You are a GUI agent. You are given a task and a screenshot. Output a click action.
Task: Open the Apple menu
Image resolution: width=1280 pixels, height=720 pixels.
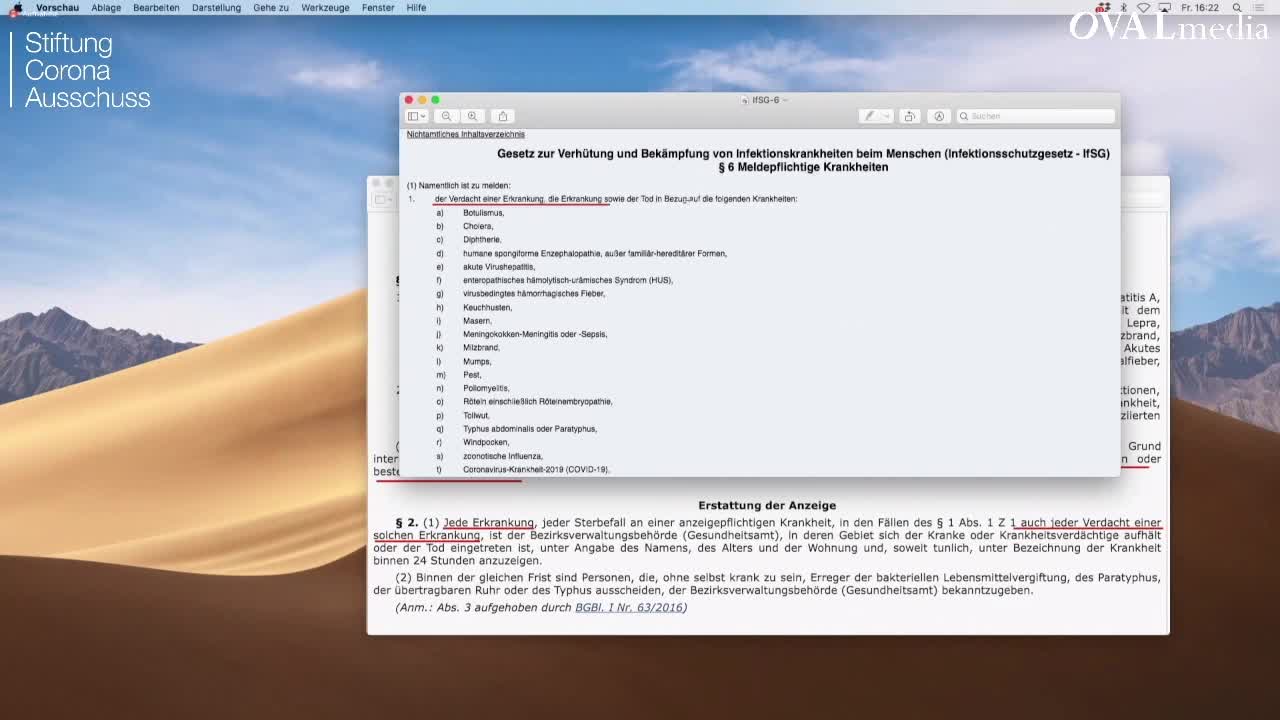[x=16, y=7]
